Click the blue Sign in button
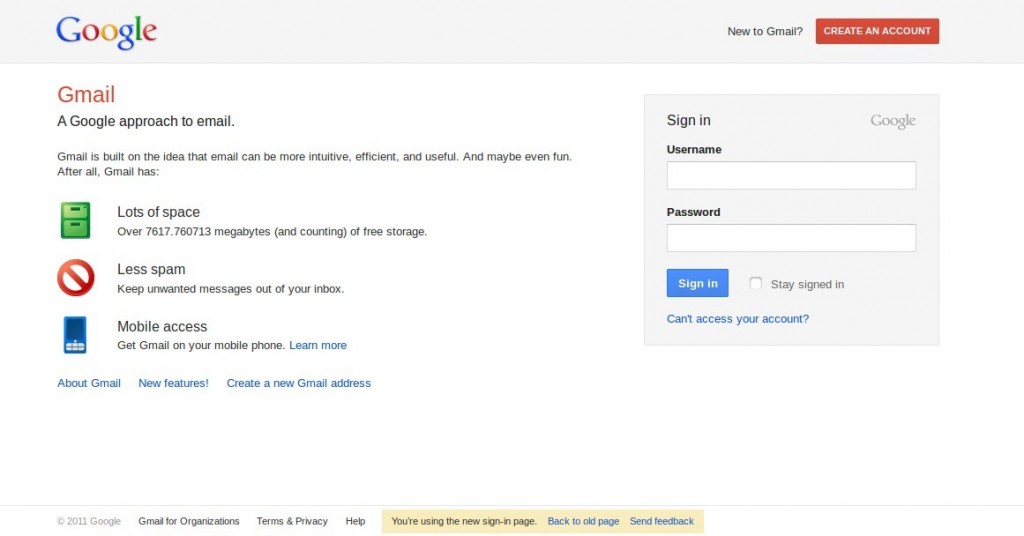 click(x=697, y=283)
